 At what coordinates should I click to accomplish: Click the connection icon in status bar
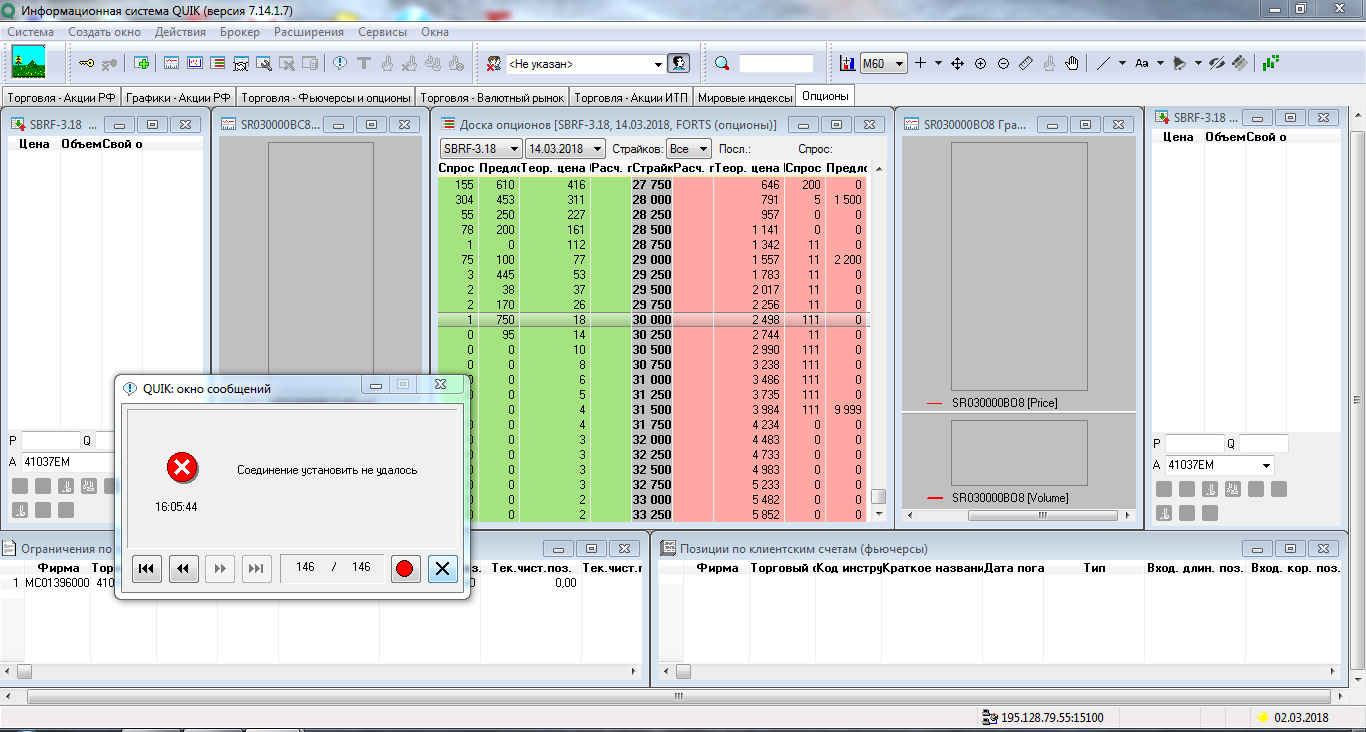click(990, 717)
